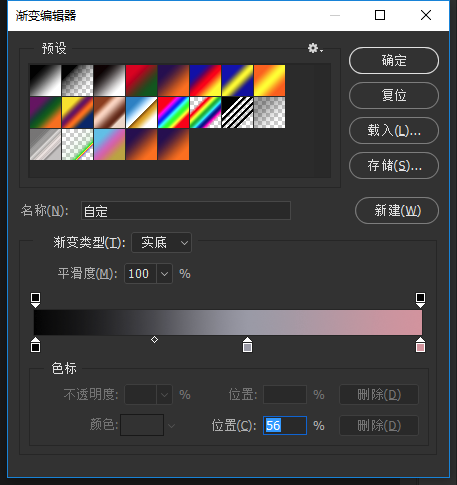Viewport: 457px width, 485px height.
Task: Select the black color stop at left
Action: click(x=35, y=345)
